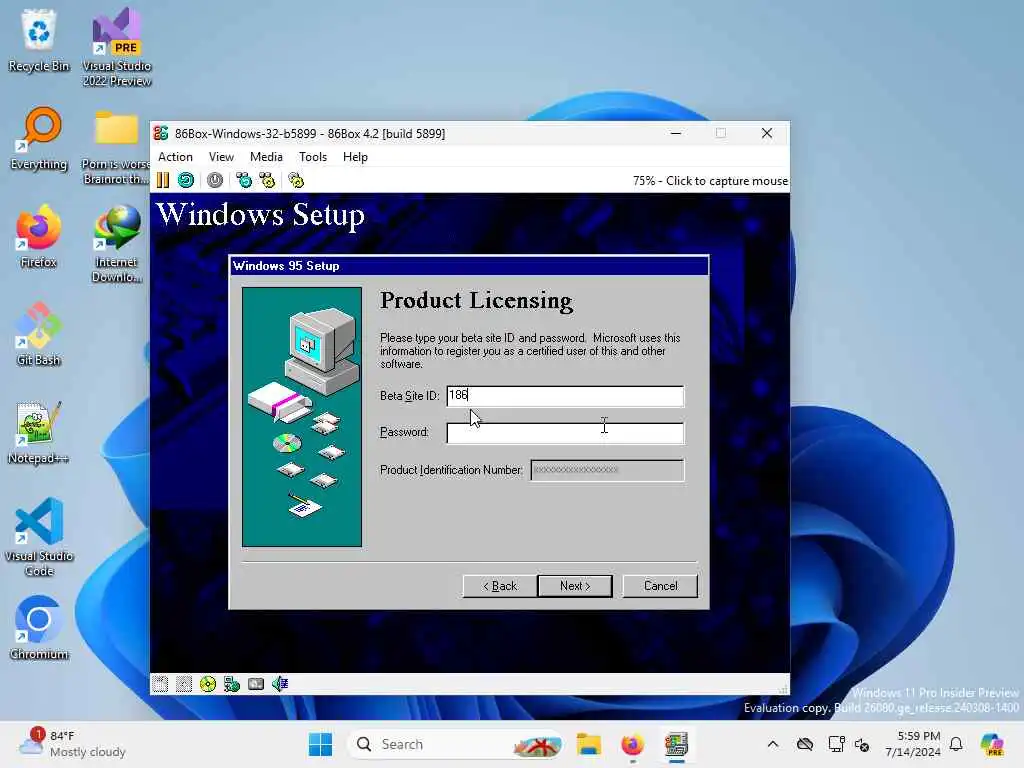1024x768 pixels.
Task: Click into the Password field
Action: 565,432
